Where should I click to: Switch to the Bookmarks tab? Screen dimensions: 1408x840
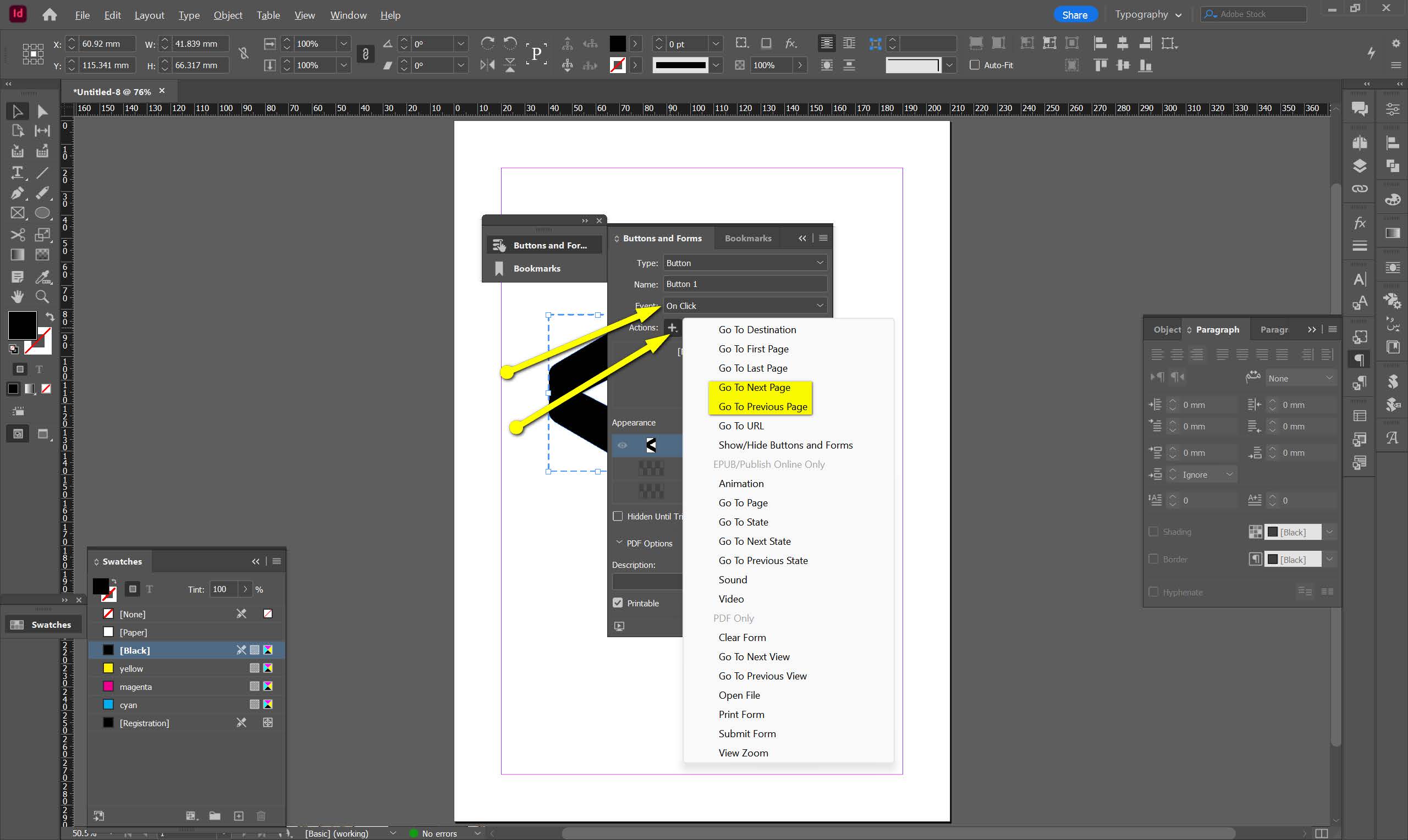(x=747, y=238)
